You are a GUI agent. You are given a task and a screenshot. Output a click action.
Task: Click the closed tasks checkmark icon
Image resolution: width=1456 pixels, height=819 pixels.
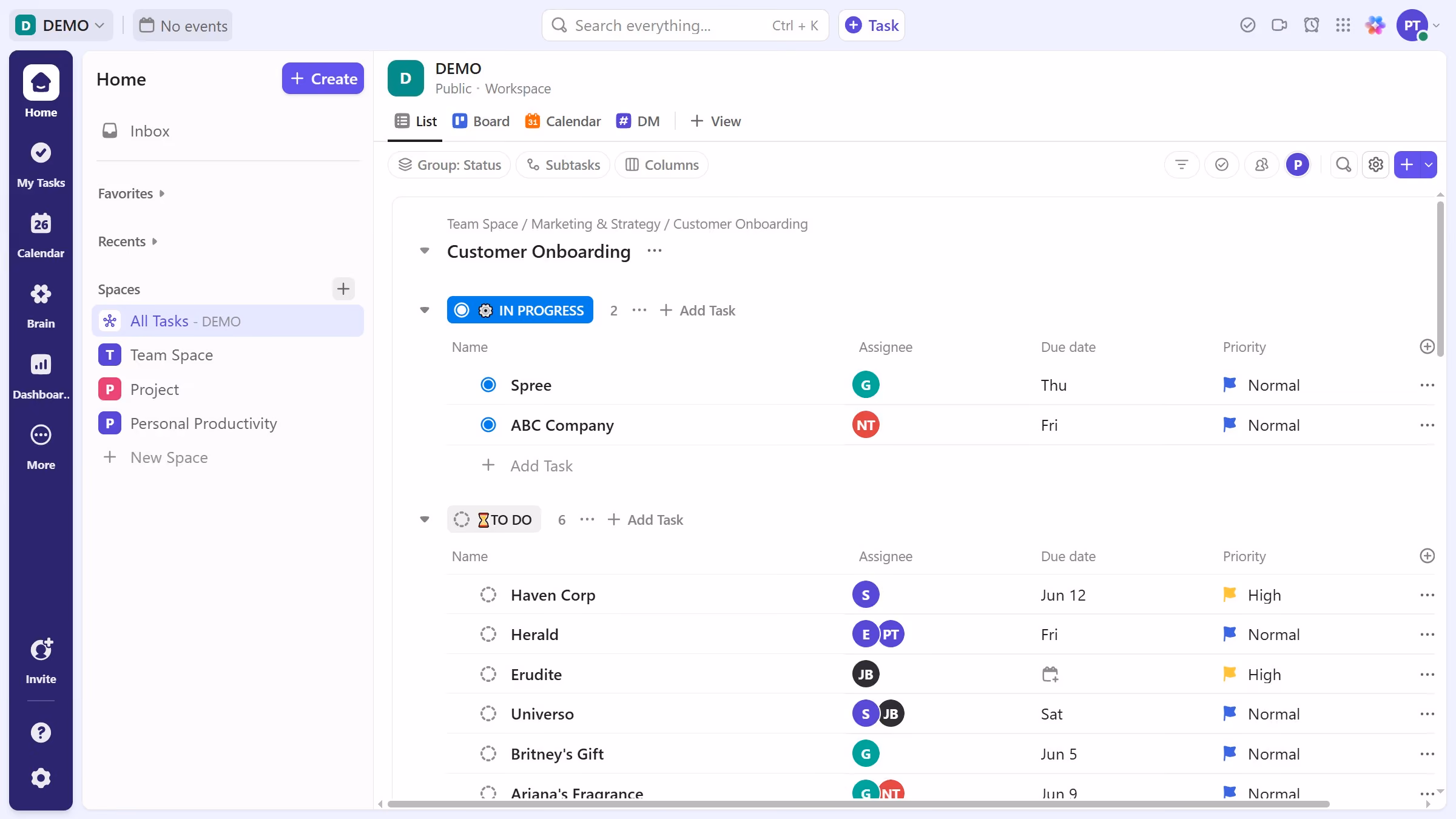1221,164
